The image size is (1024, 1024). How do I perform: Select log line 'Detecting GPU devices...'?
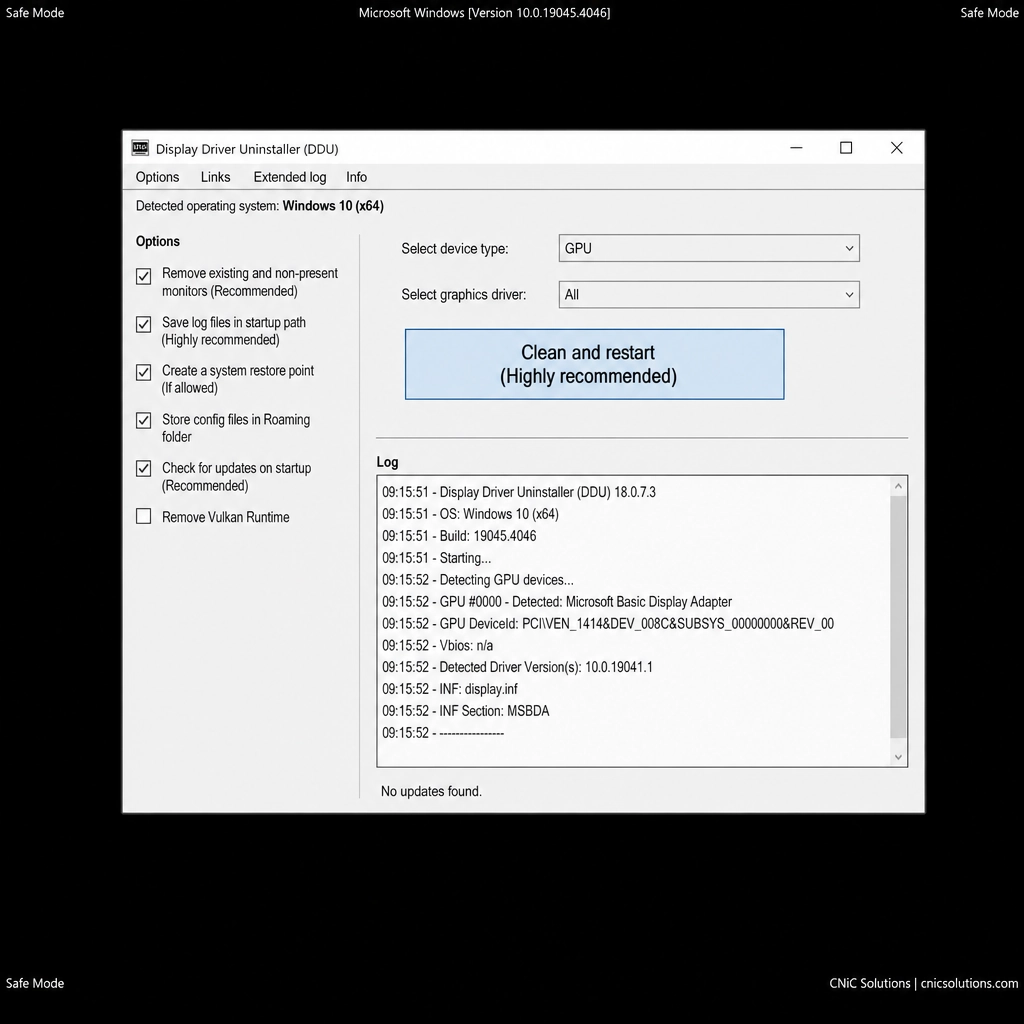tap(478, 579)
